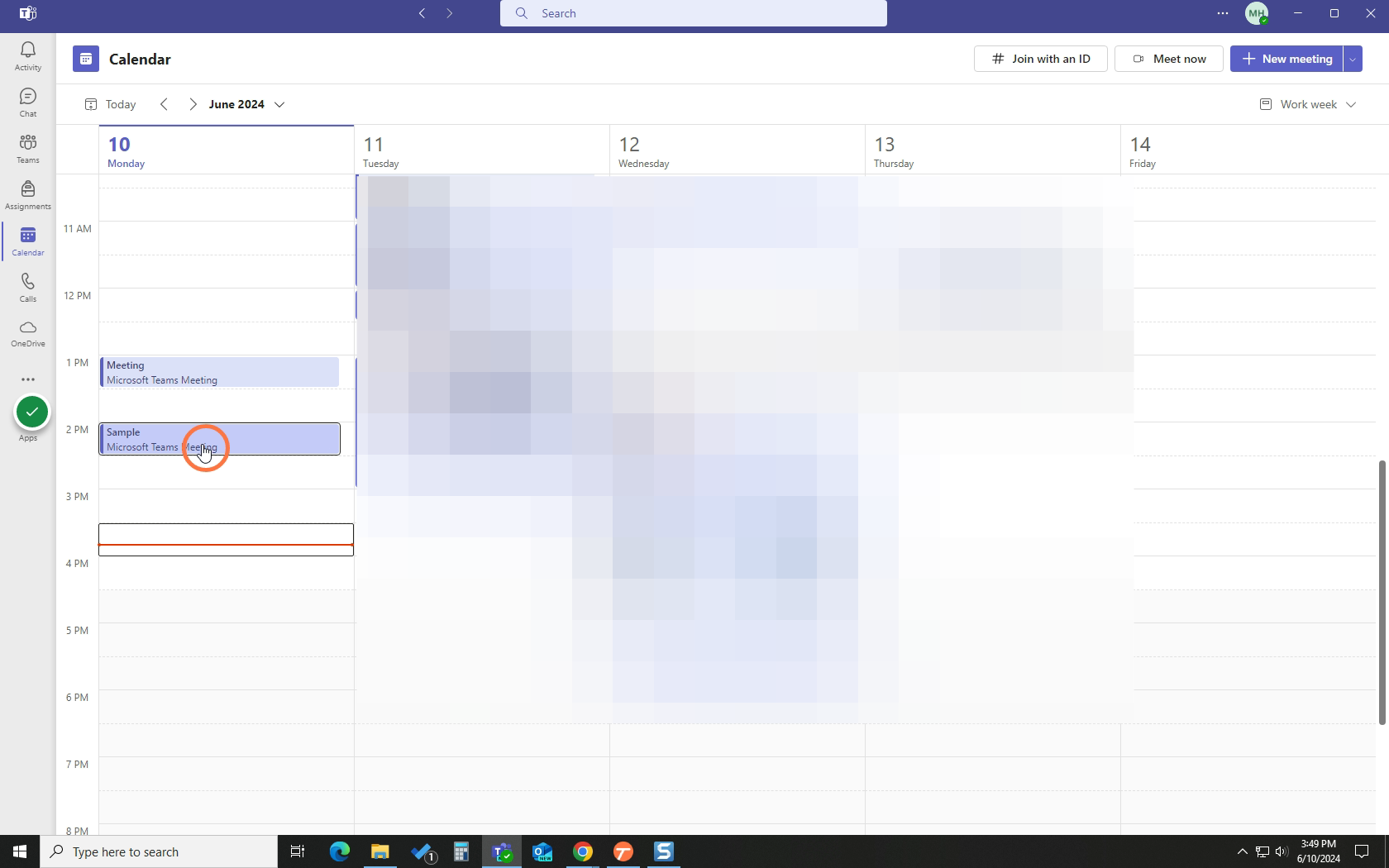
Task: Expand New meeting options arrow
Action: (1353, 59)
